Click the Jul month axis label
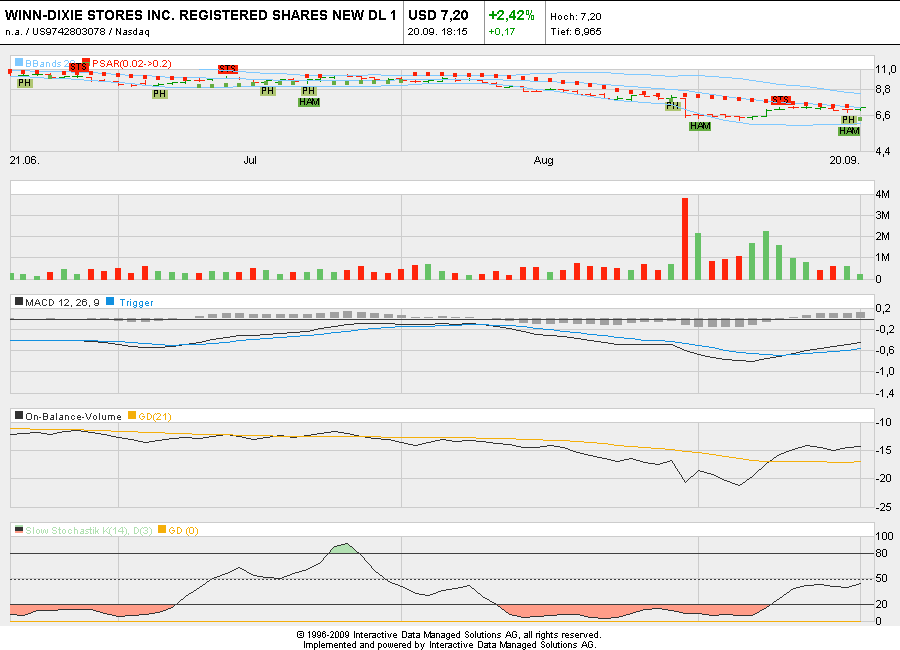The image size is (900, 650). 250,160
